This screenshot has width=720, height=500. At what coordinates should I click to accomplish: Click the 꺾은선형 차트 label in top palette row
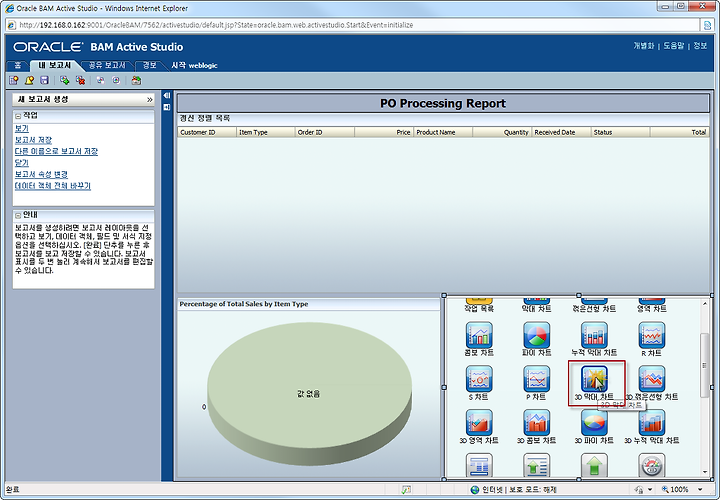[594, 309]
